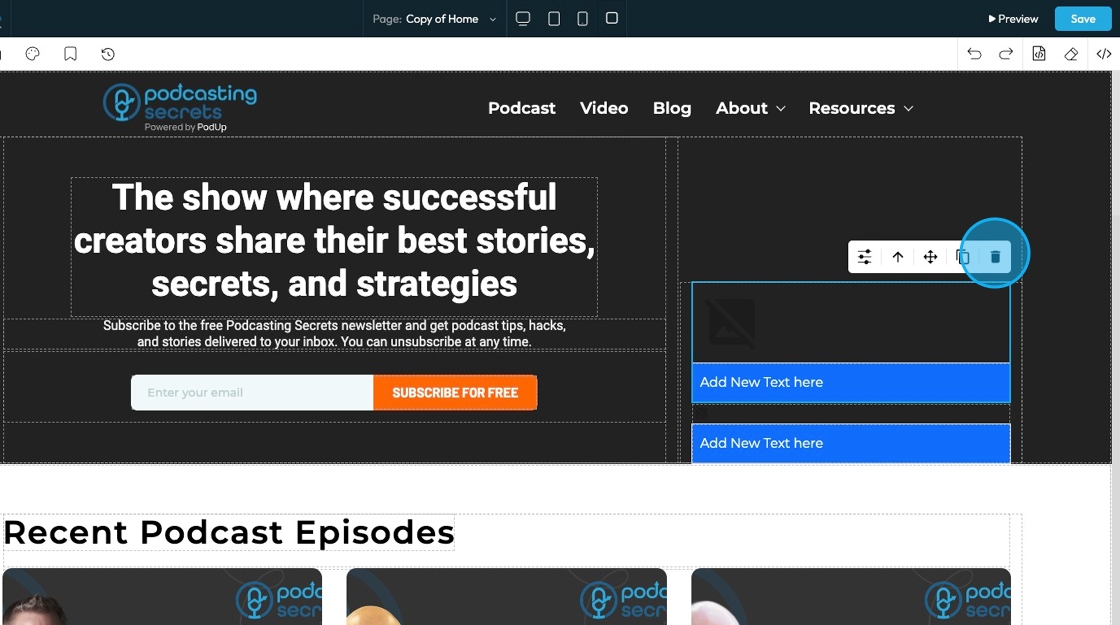Click the Podcasting Secrets logo
The image size is (1120, 625).
[x=180, y=107]
